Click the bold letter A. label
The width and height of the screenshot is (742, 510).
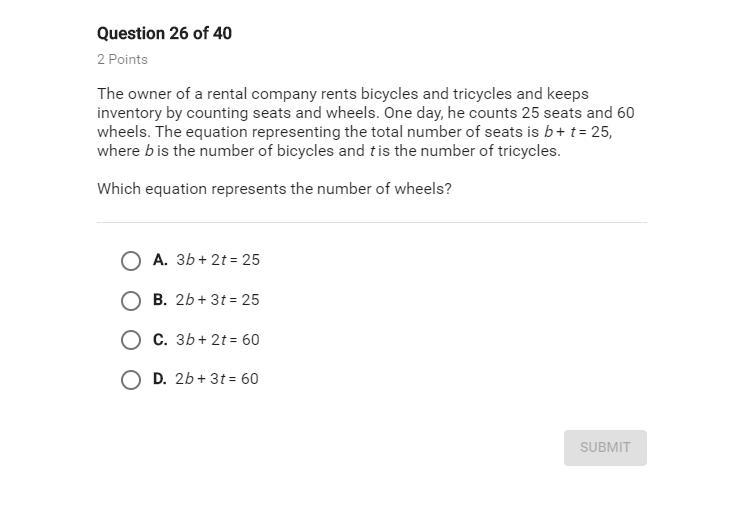pos(160,260)
